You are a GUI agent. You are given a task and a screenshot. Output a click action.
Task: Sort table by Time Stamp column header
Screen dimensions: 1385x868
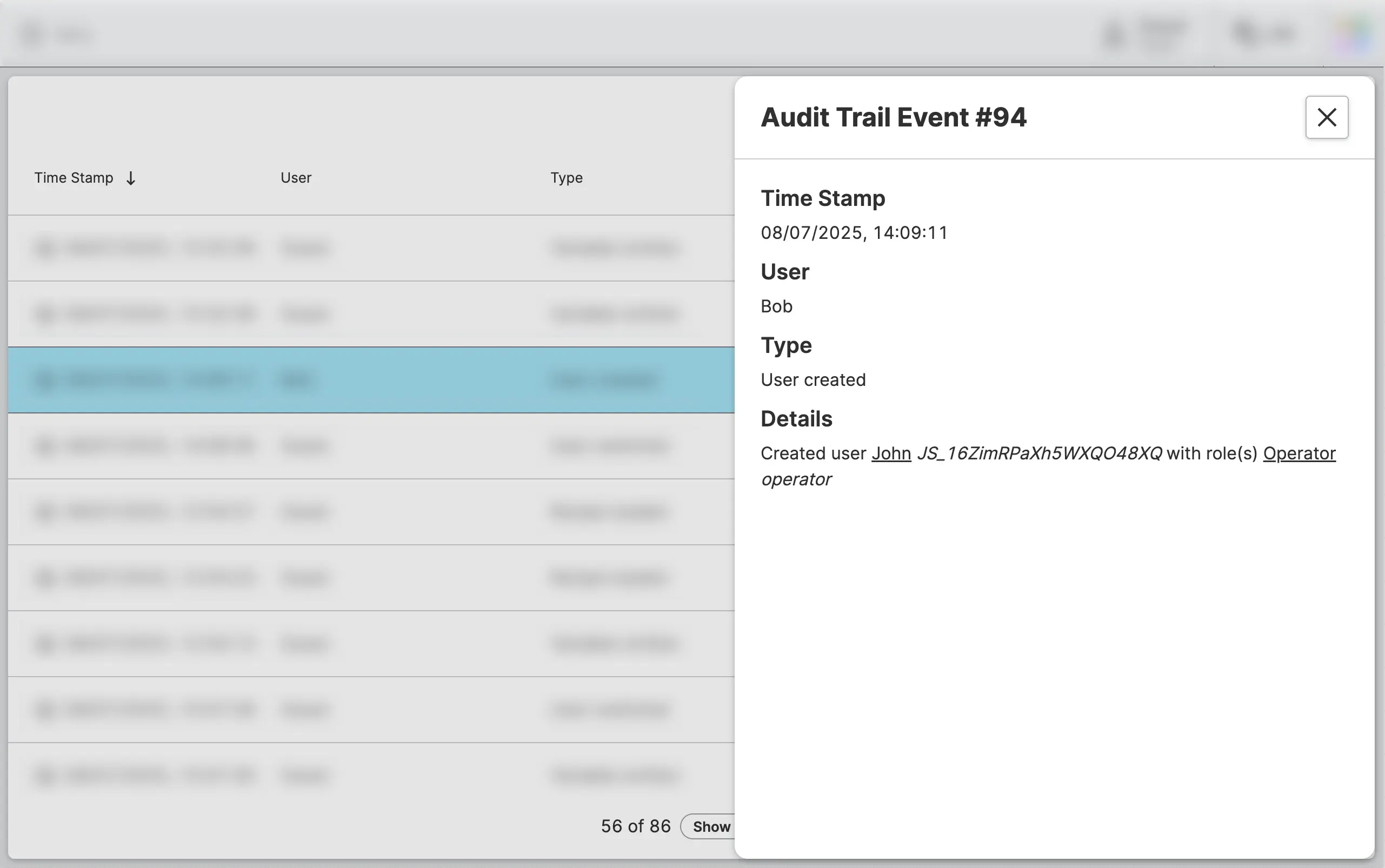[74, 178]
